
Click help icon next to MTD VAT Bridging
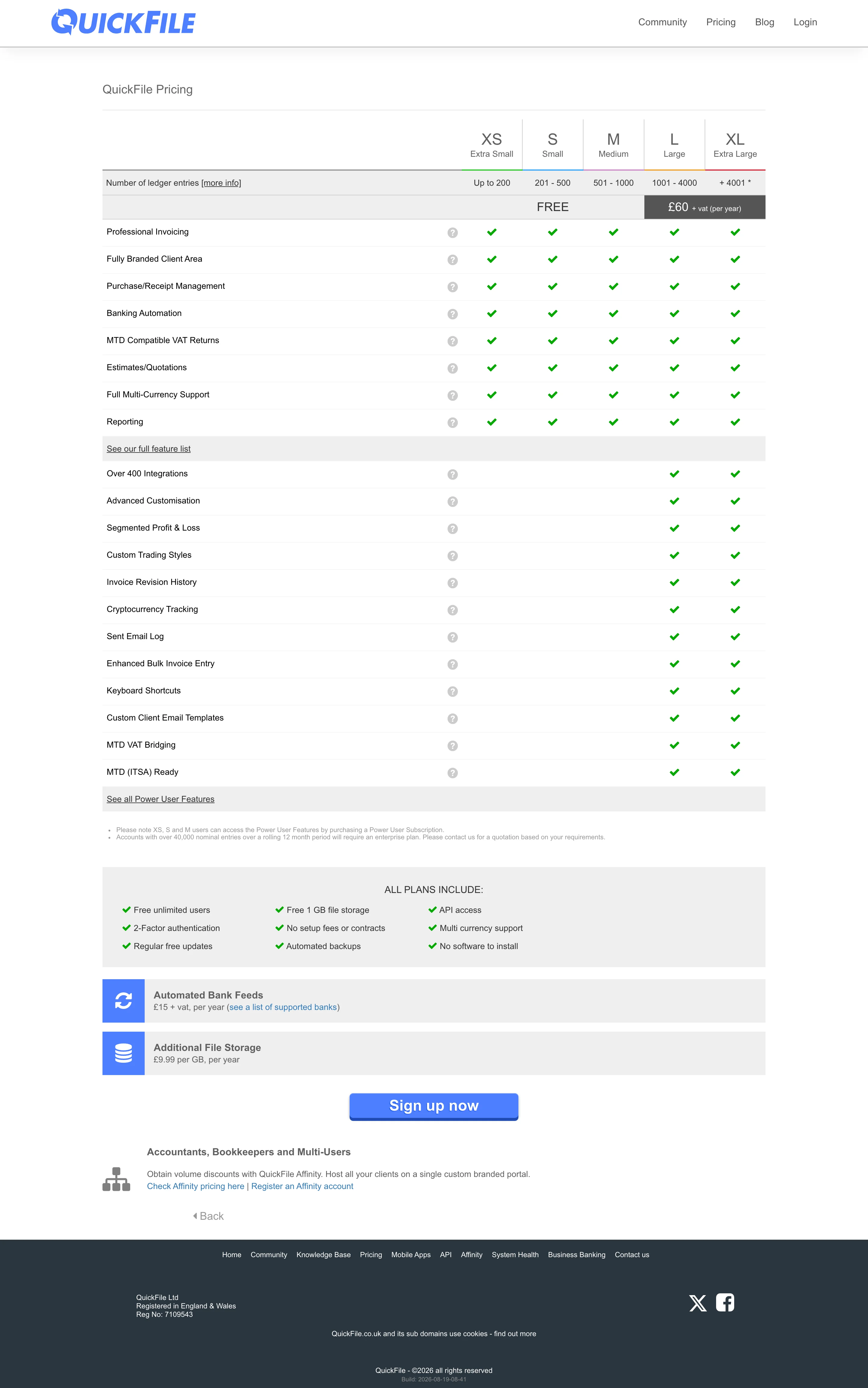pos(452,745)
